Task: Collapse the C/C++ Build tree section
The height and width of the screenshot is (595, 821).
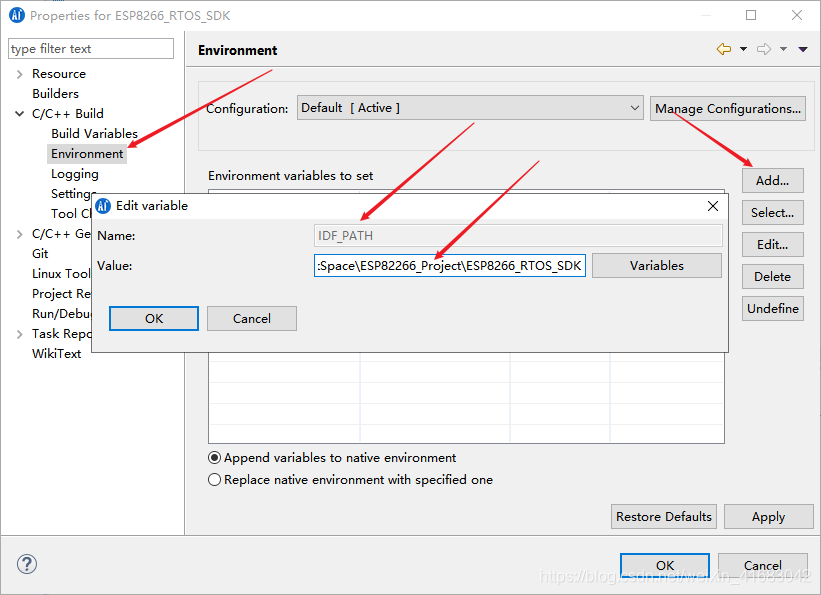Action: tap(19, 113)
